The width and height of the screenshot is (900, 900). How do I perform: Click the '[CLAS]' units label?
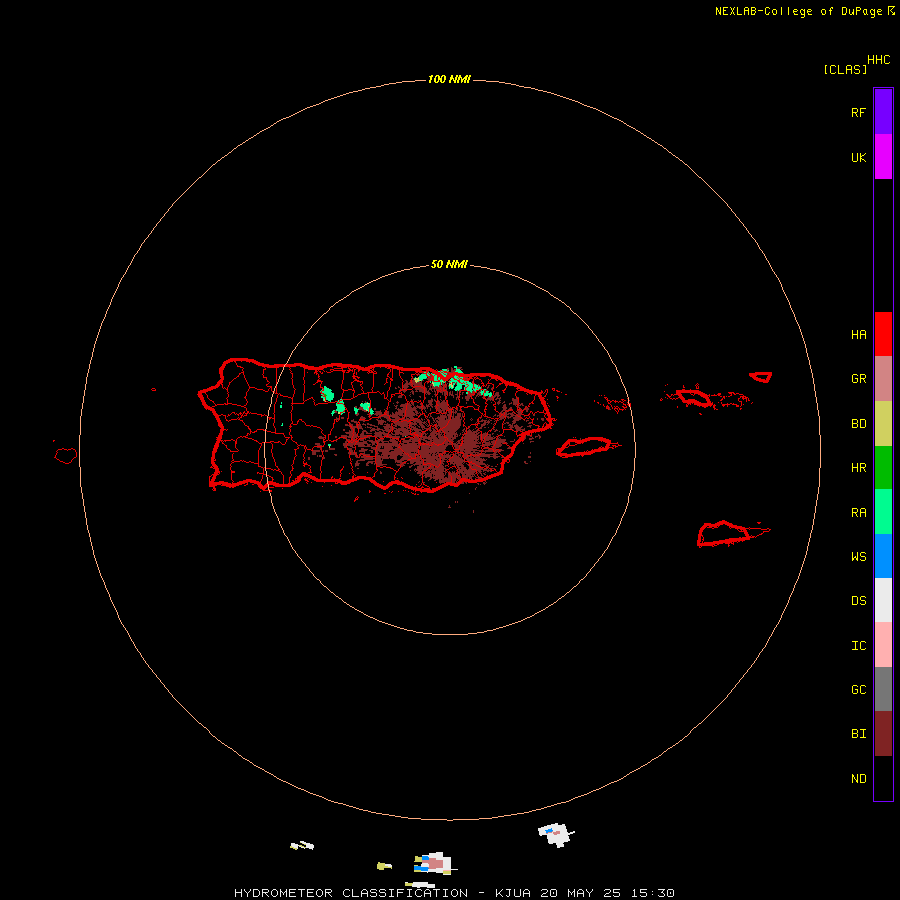pos(845,69)
